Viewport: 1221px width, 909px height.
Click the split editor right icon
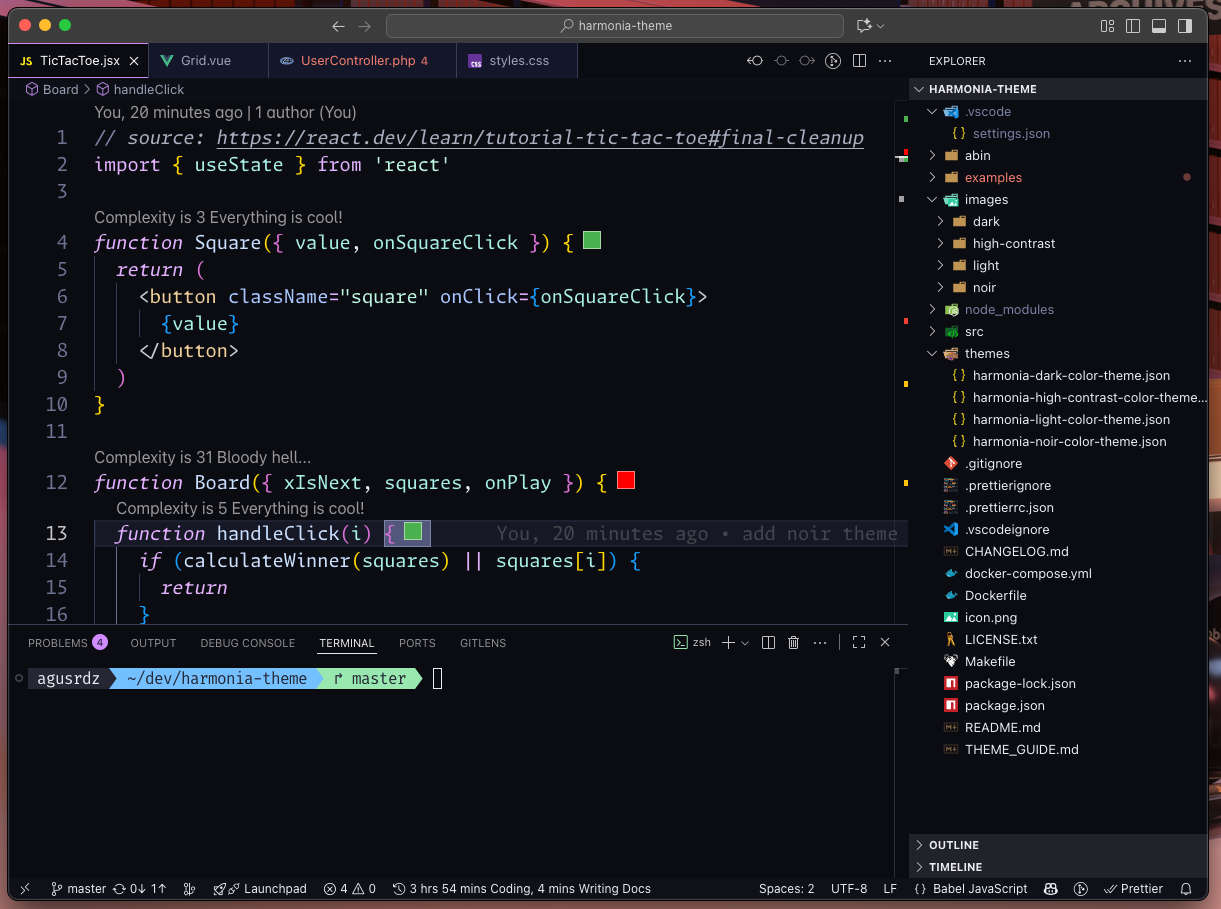(859, 61)
